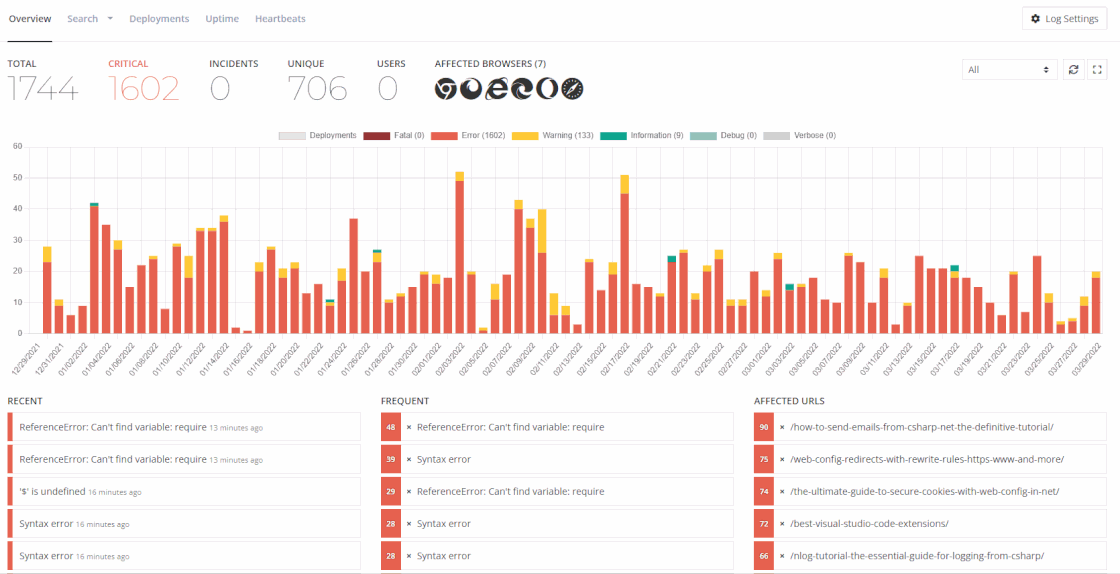Click the Edge browser icon
Screen dimensions: 1120x574
pyautogui.click(x=521, y=89)
